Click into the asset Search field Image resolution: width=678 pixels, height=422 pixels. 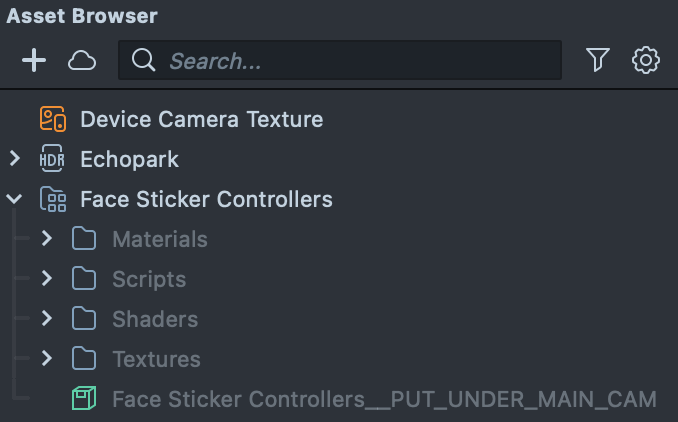pyautogui.click(x=360, y=61)
